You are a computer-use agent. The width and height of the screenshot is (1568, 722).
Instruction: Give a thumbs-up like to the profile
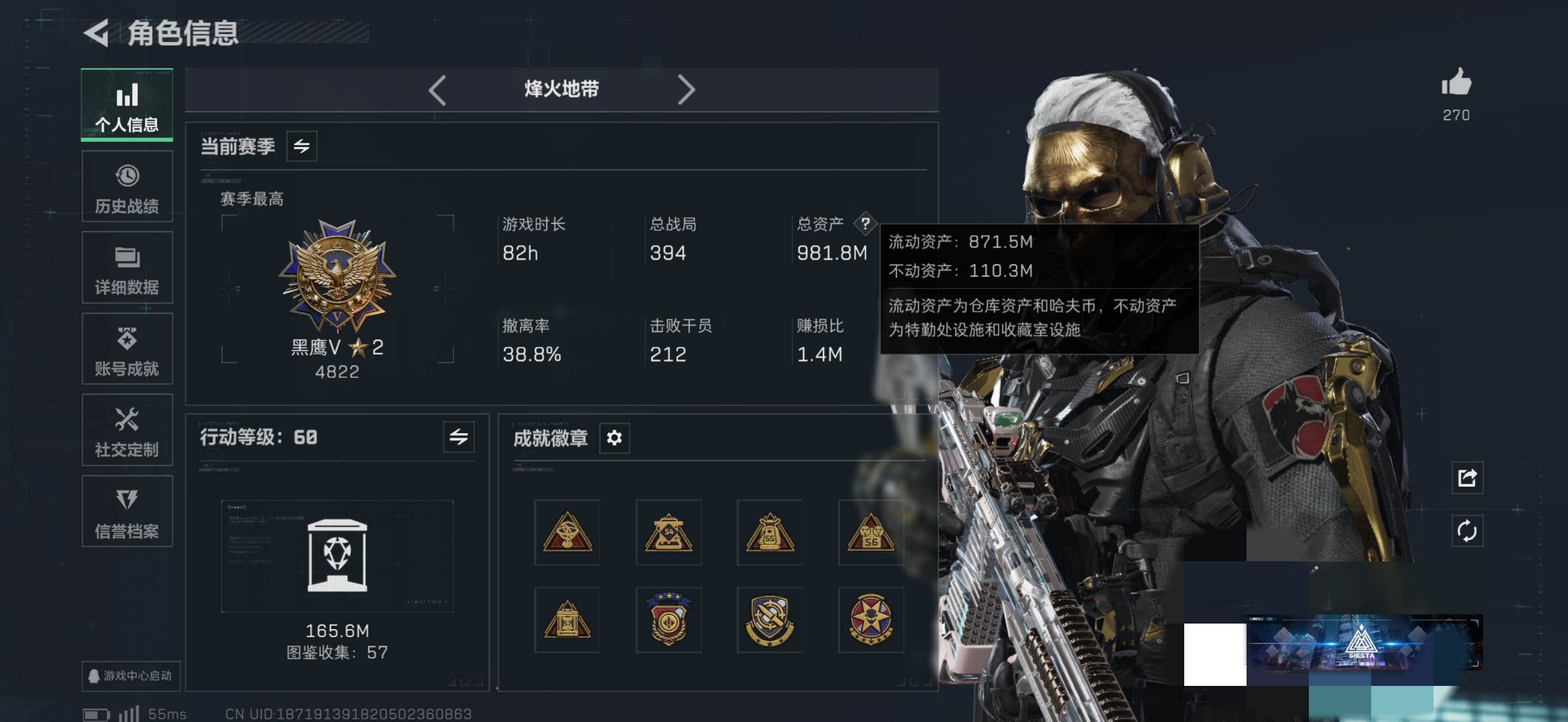[1456, 82]
